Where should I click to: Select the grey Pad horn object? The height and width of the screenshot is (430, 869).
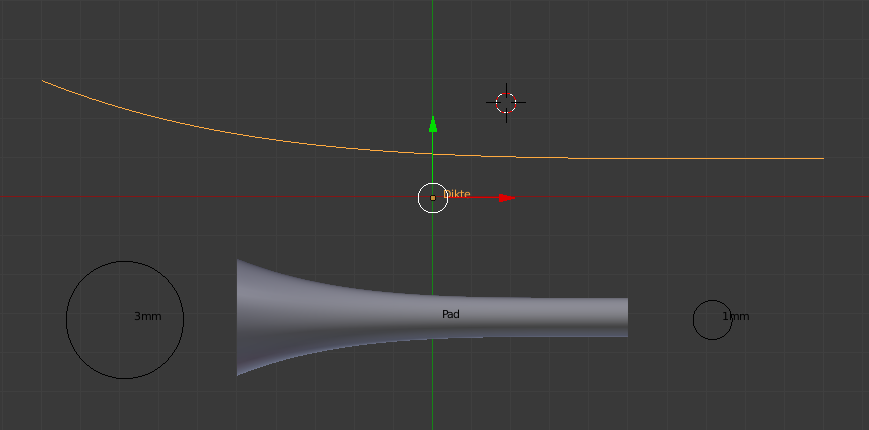click(x=432, y=317)
